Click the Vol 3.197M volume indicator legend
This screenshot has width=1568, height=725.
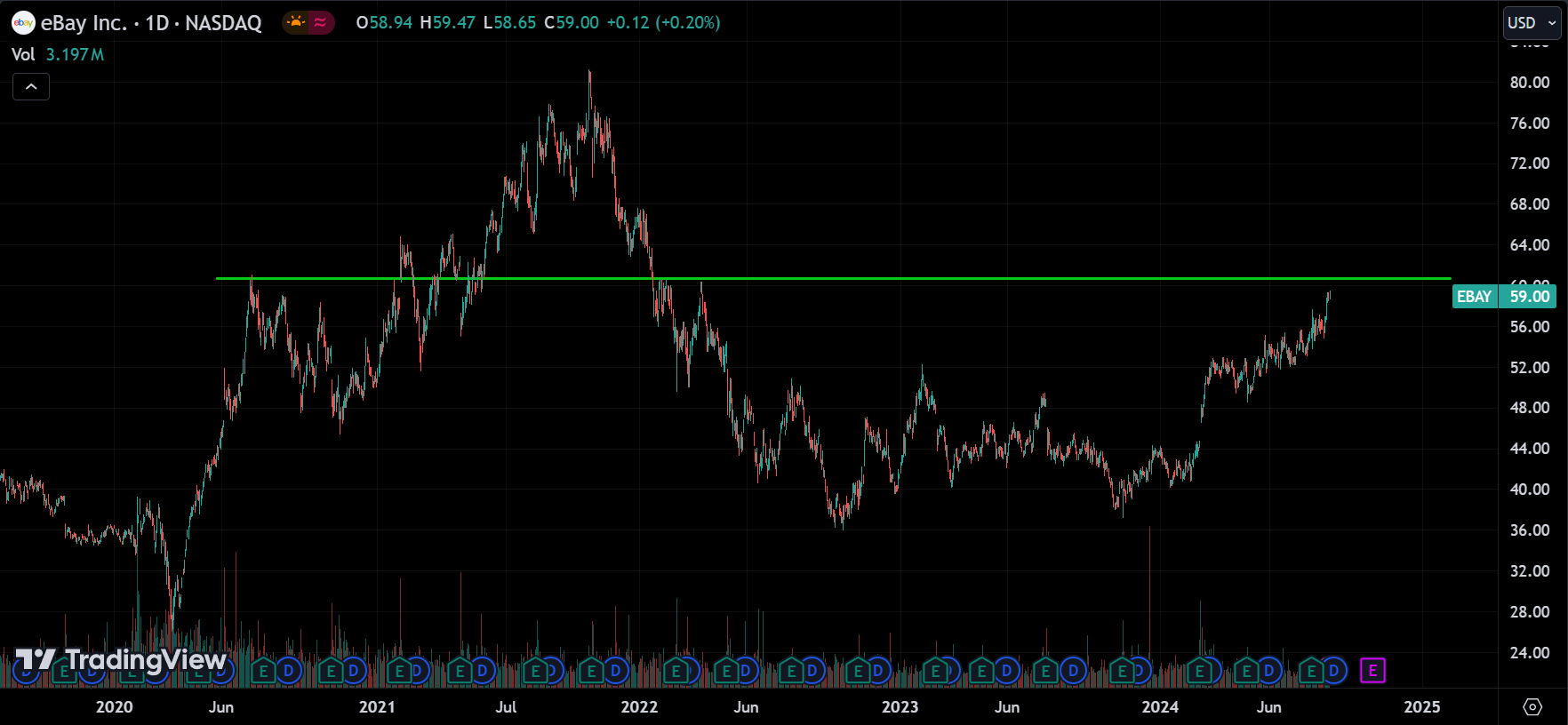pyautogui.click(x=58, y=54)
